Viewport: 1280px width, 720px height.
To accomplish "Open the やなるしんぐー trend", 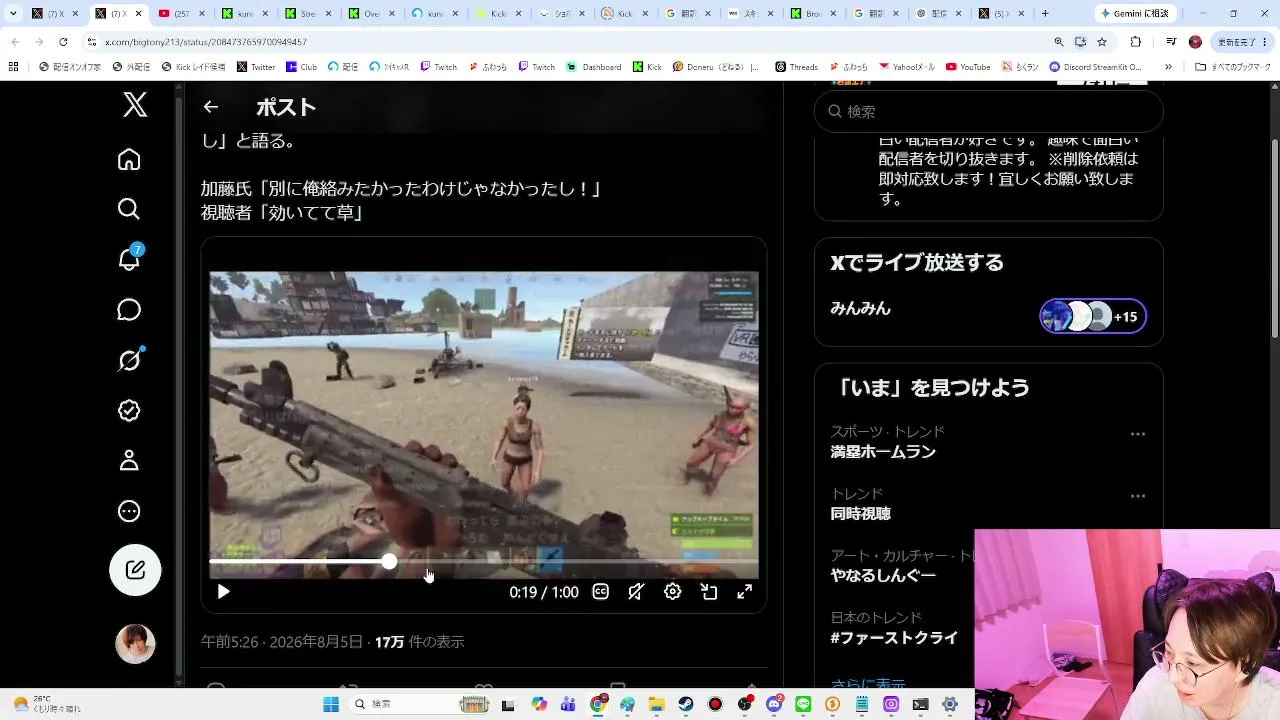I will click(883, 576).
